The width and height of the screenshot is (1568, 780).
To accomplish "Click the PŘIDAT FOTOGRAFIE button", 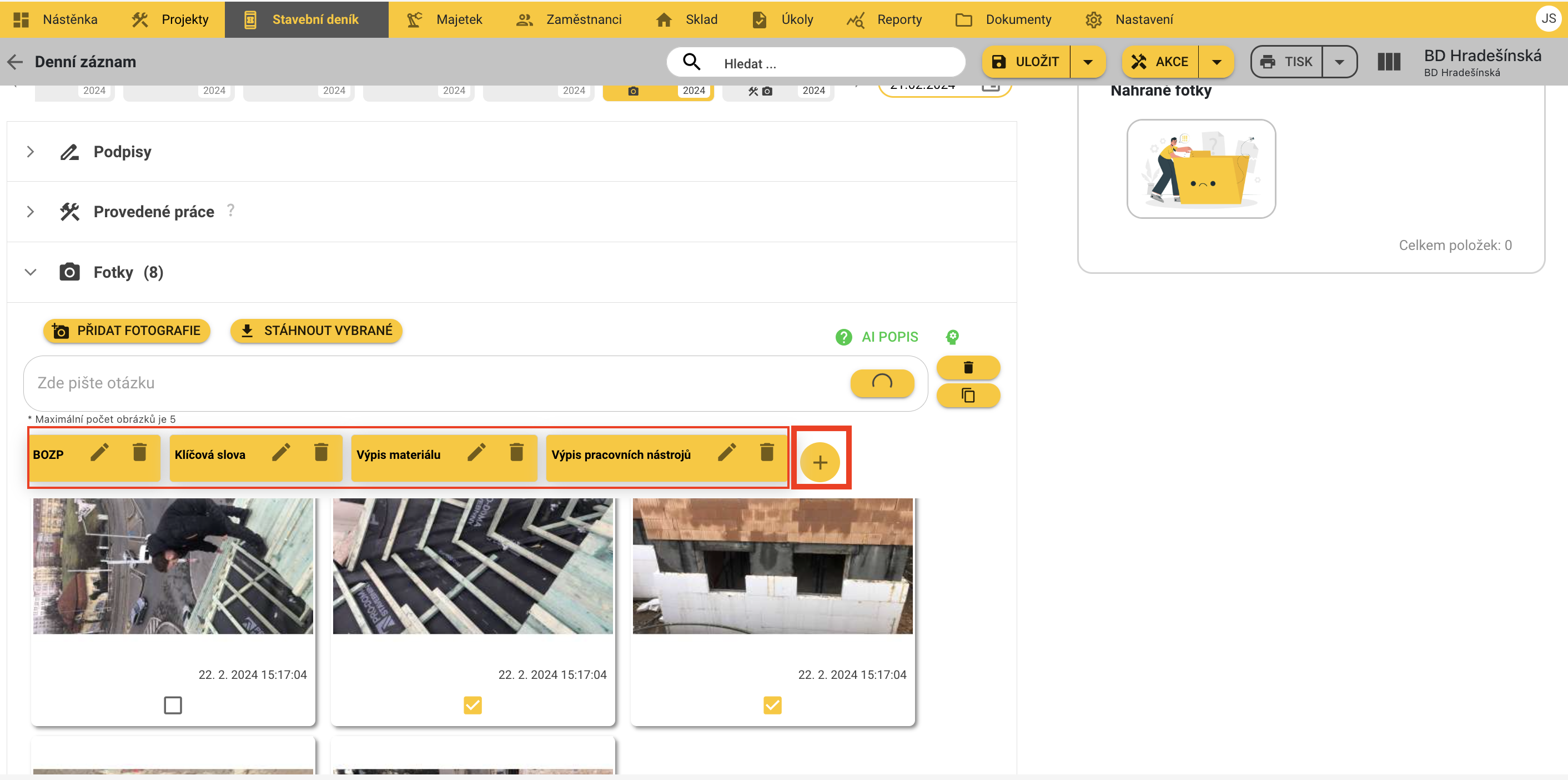I will (x=127, y=331).
